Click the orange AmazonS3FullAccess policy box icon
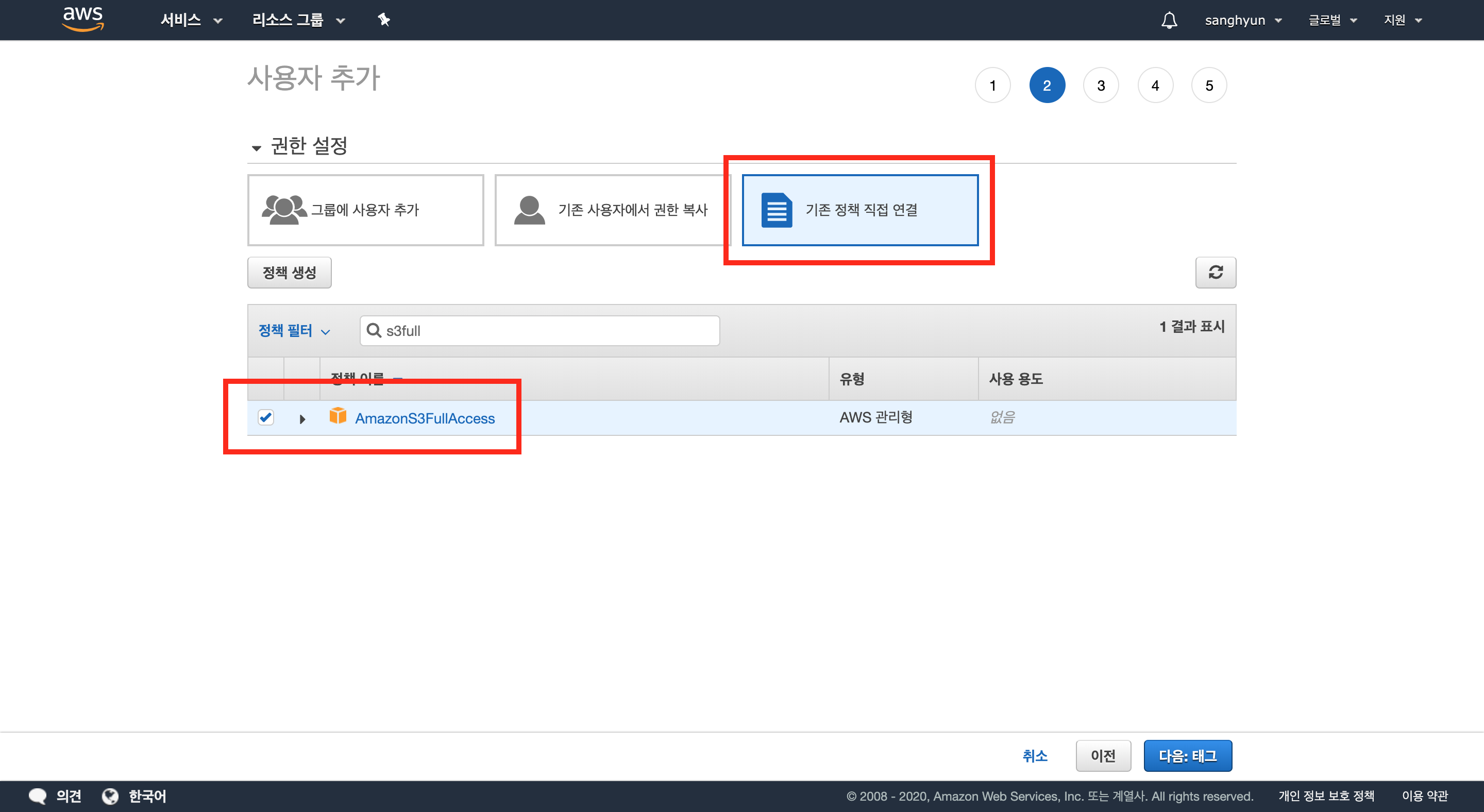The height and width of the screenshot is (812, 1484). [x=338, y=416]
